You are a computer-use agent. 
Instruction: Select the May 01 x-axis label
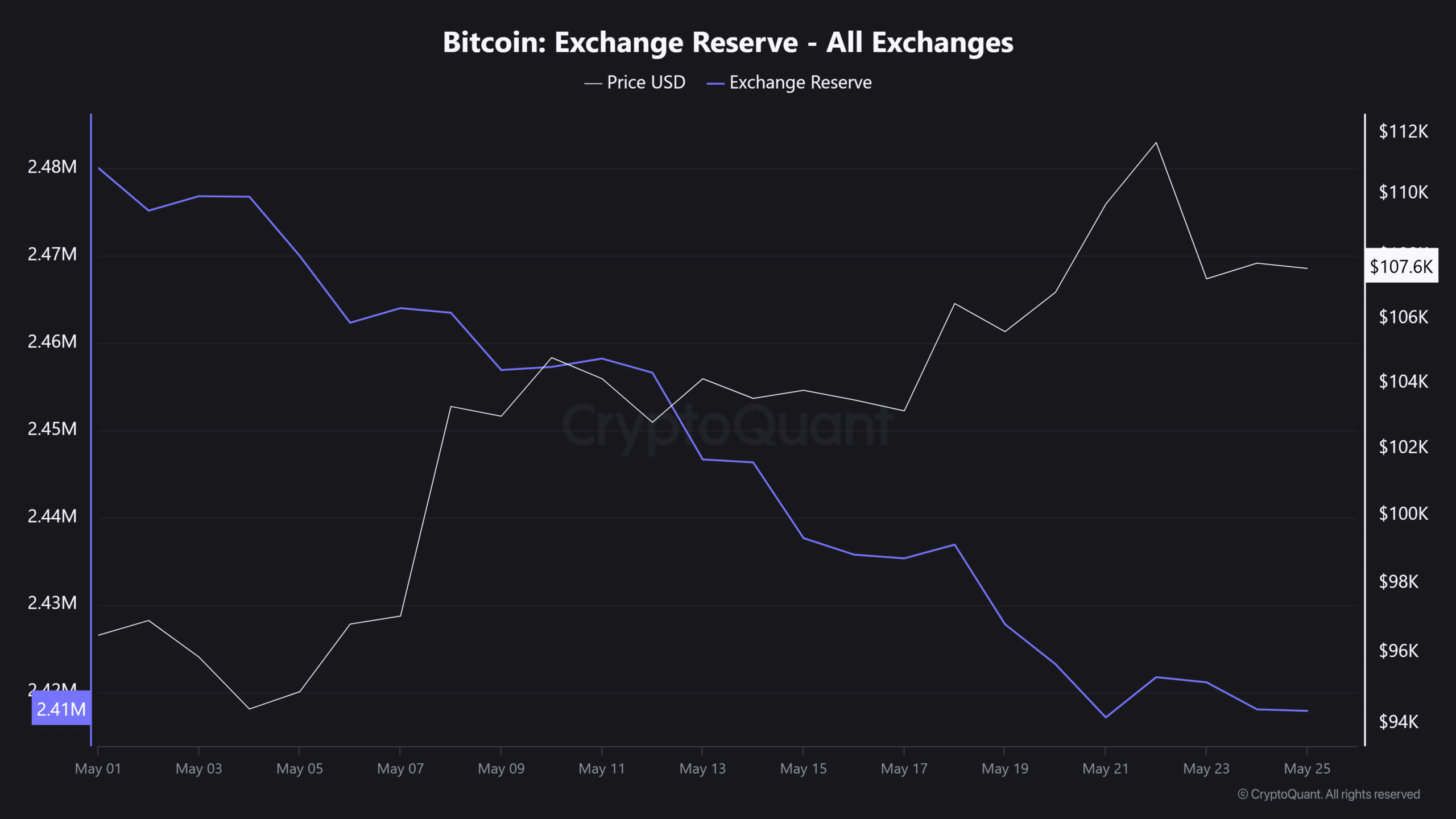[98, 768]
